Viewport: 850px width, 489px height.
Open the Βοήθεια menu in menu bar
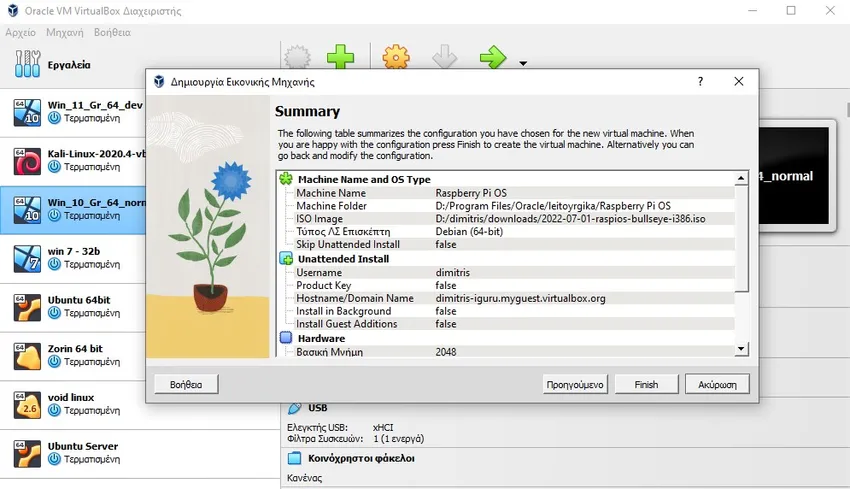pyautogui.click(x=112, y=33)
